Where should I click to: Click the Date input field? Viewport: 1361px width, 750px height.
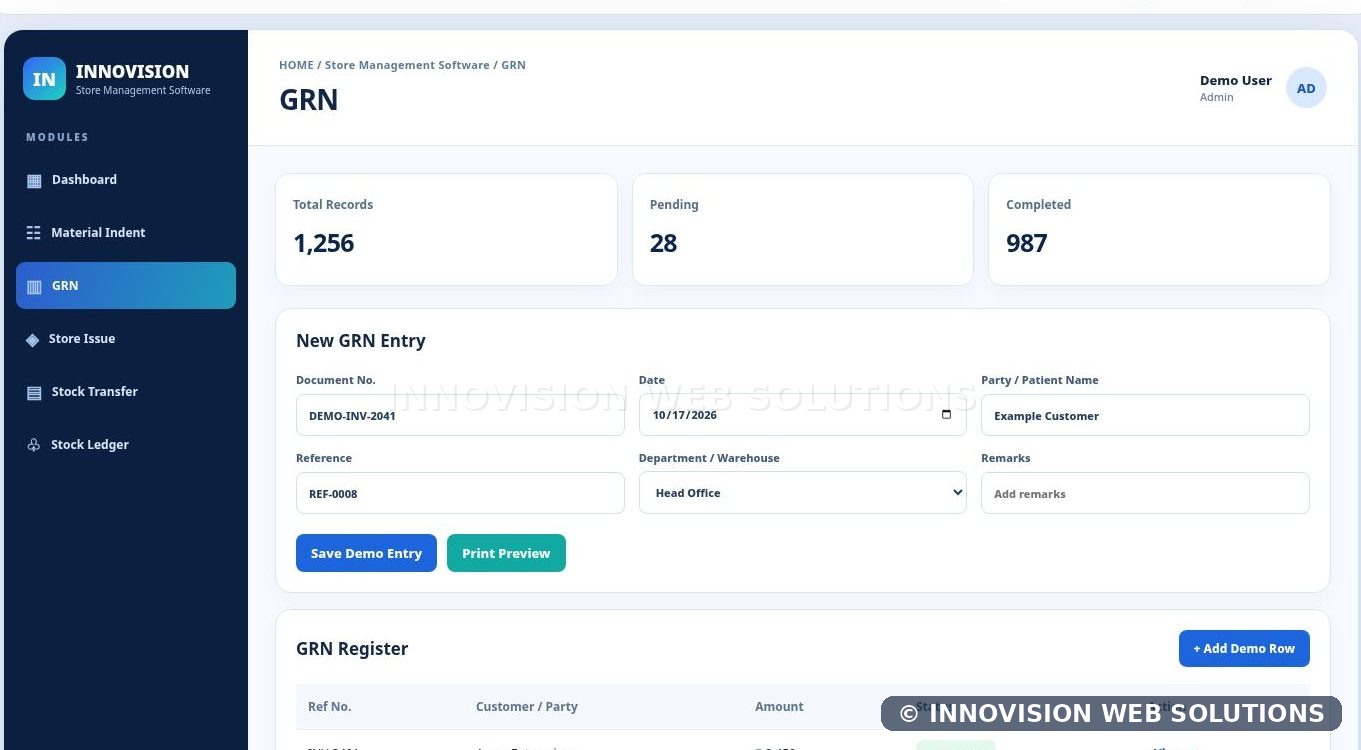tap(803, 415)
